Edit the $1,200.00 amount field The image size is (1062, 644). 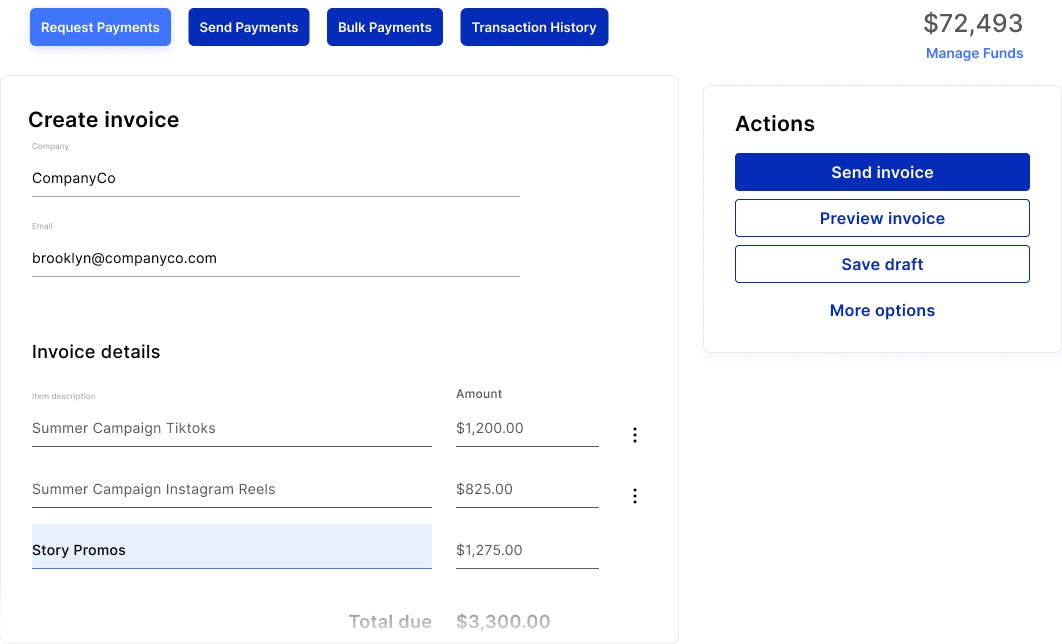pyautogui.click(x=526, y=428)
